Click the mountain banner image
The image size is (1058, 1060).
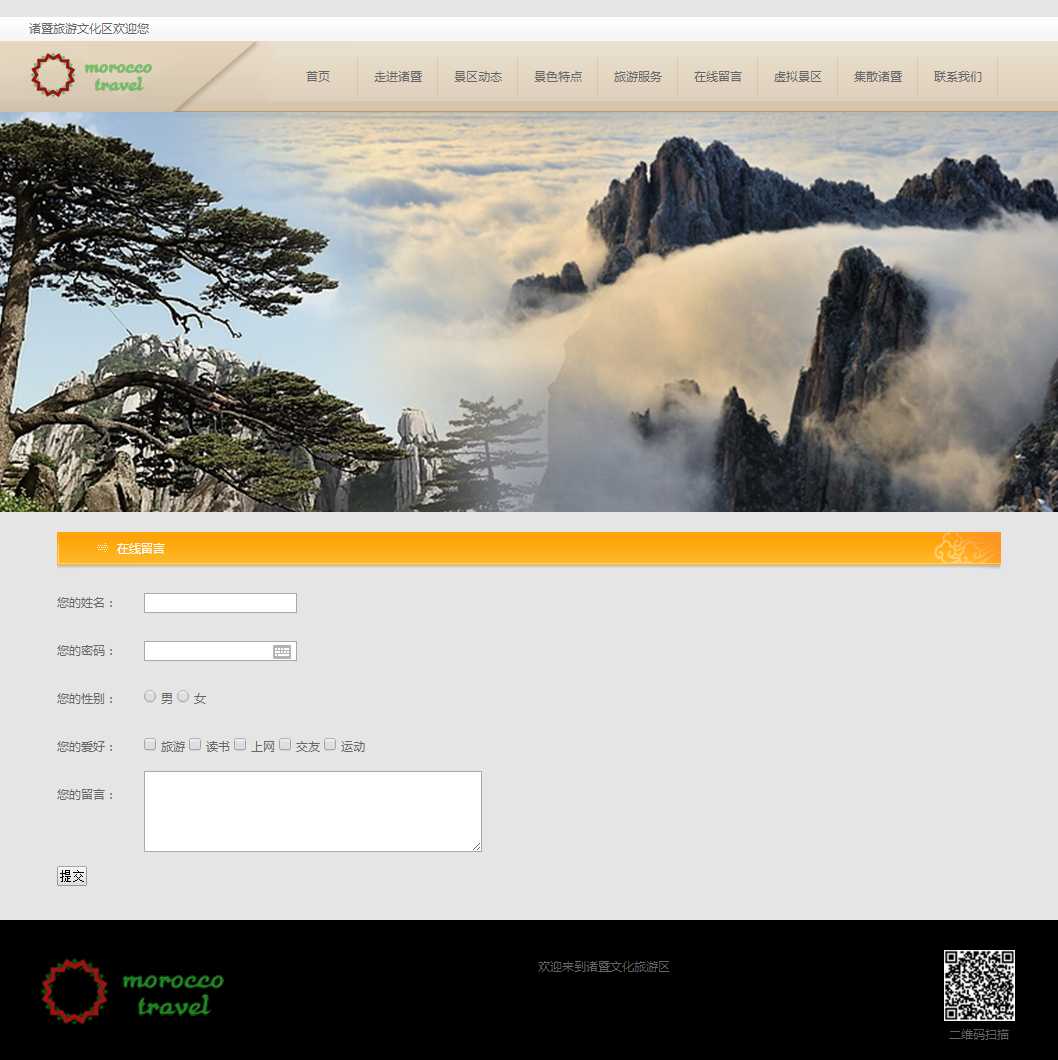coord(529,311)
